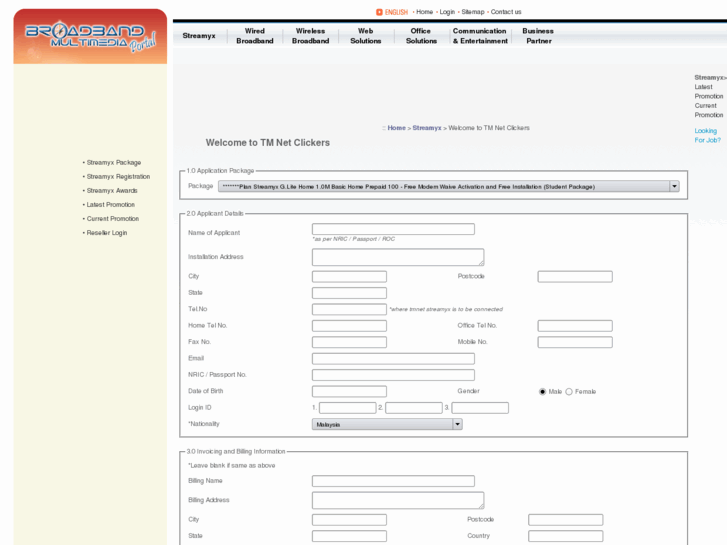Click the 'Leave blank if same as above' note

[x=232, y=466]
